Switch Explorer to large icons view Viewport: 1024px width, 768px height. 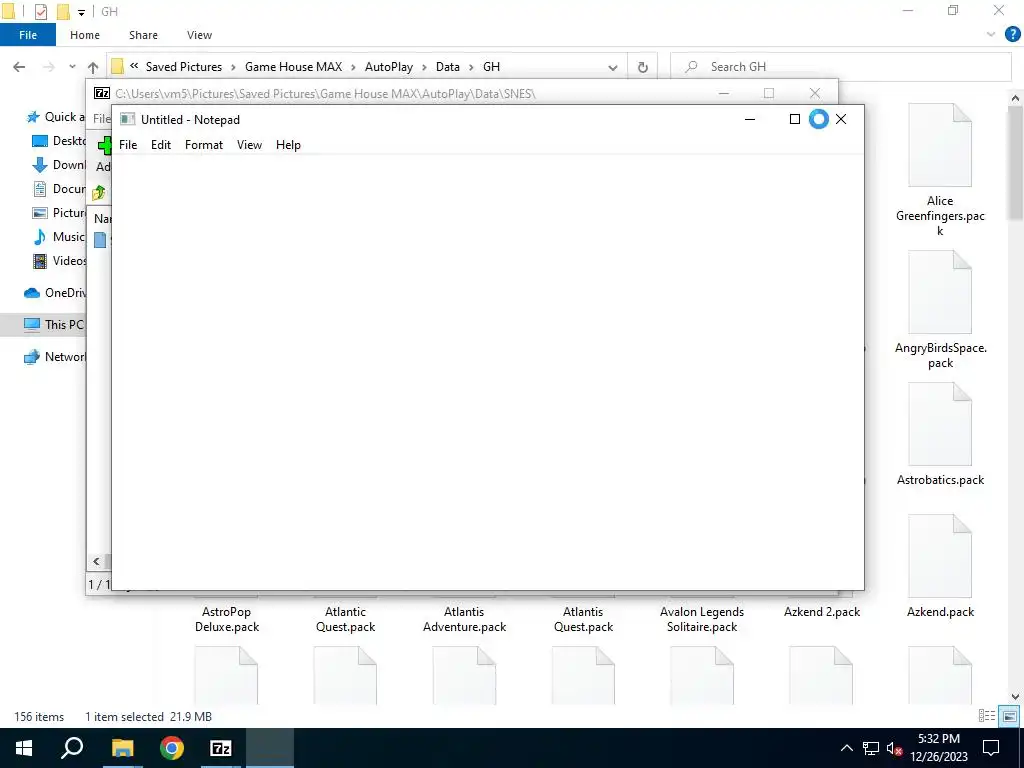coord(1009,716)
